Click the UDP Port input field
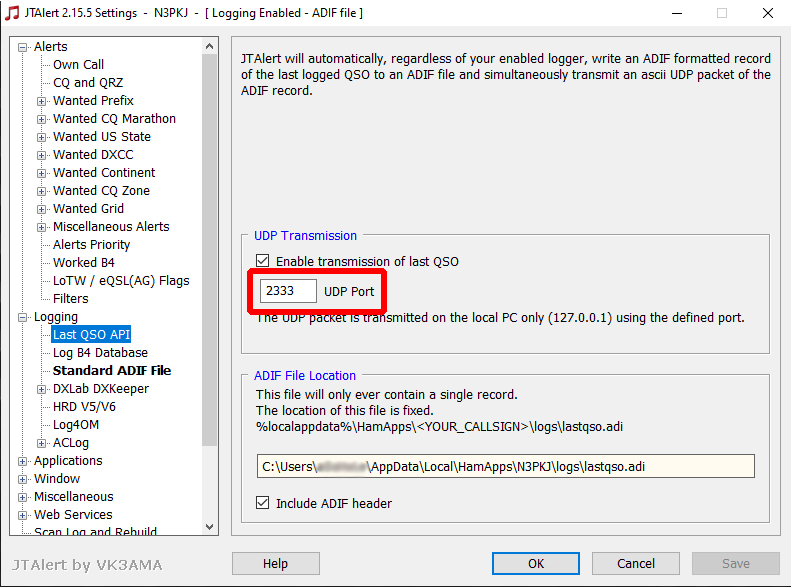Viewport: 792px width, 587px height. pos(288,291)
